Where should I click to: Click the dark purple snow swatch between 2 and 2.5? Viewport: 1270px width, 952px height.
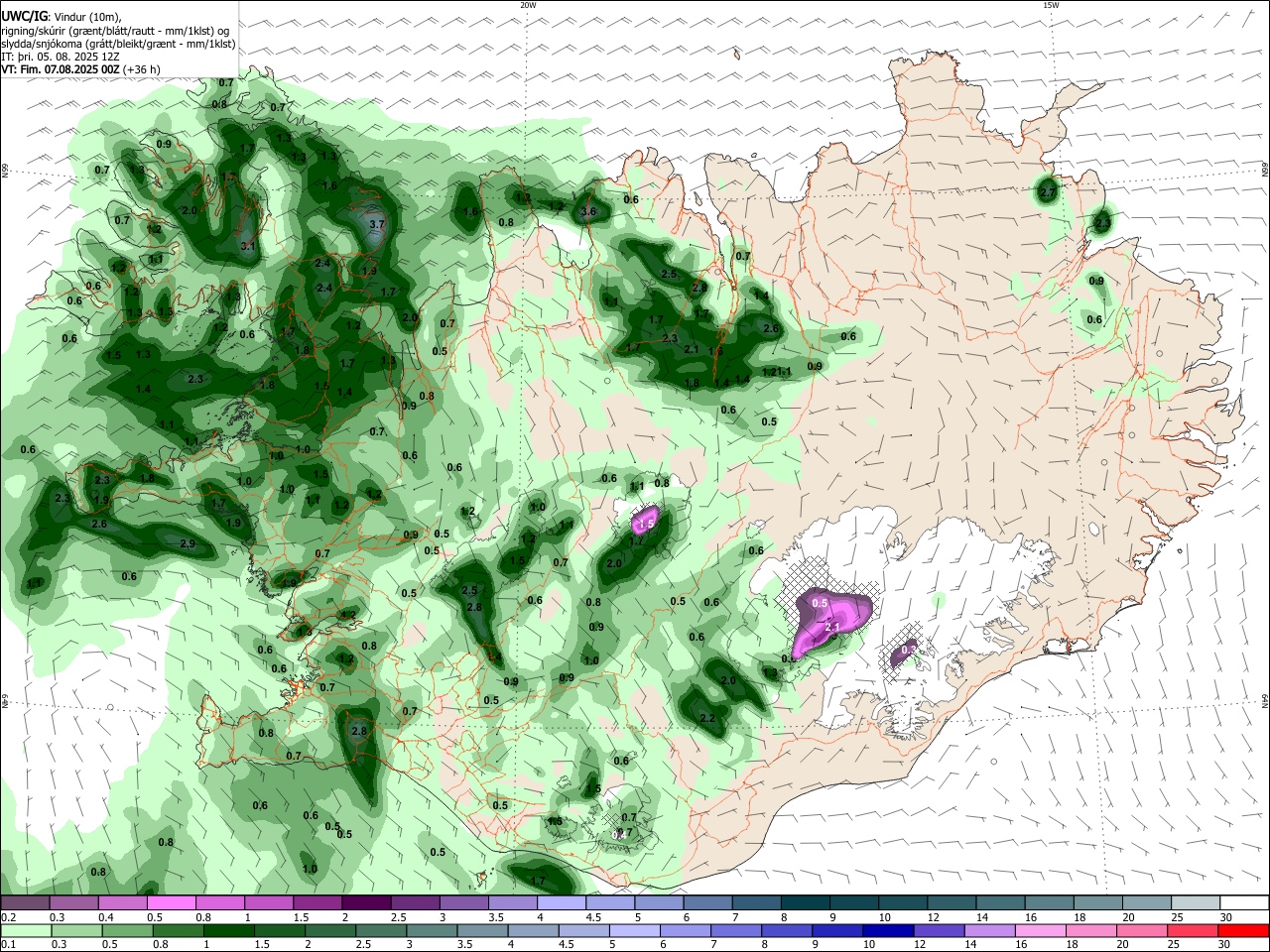click(366, 903)
